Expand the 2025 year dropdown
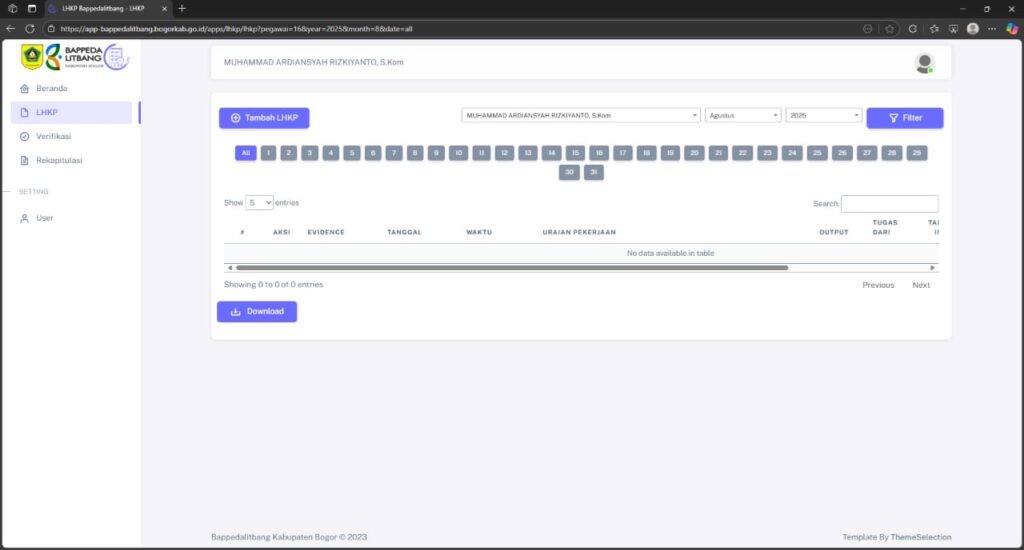 click(x=823, y=116)
